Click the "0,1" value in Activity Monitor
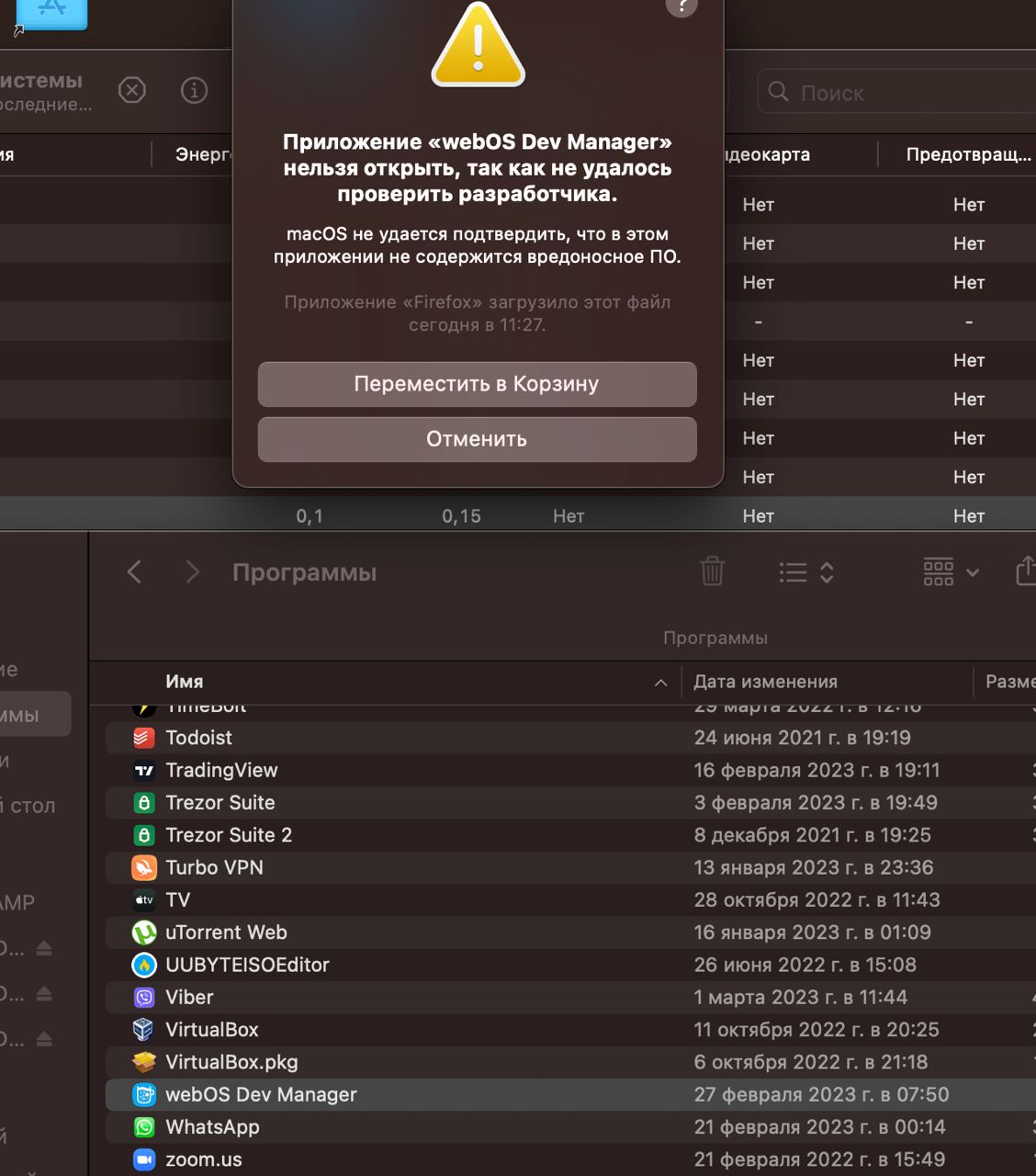This screenshot has width=1036, height=1176. point(310,516)
